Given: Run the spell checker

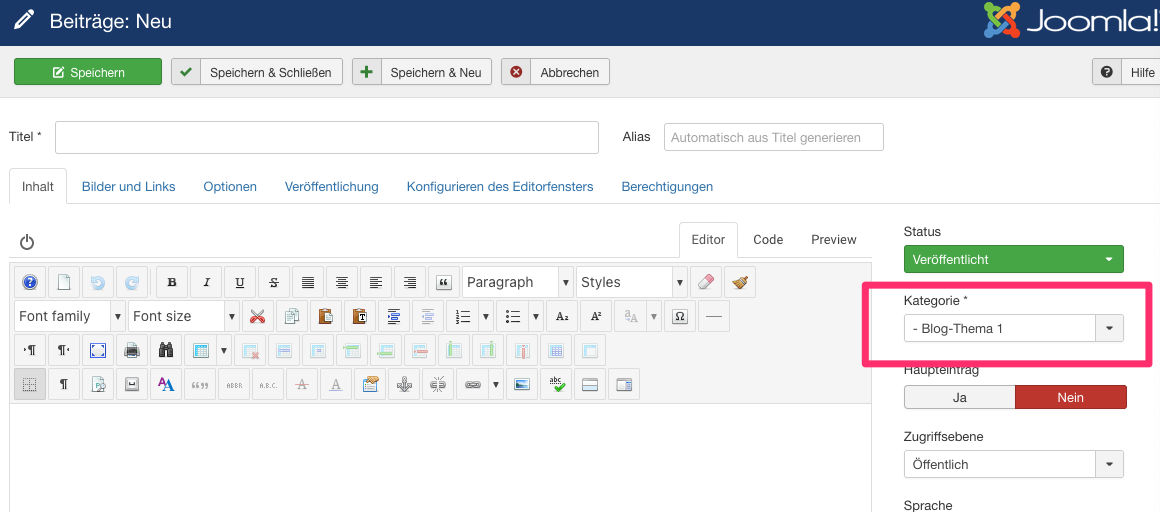Looking at the screenshot, I should tap(556, 385).
